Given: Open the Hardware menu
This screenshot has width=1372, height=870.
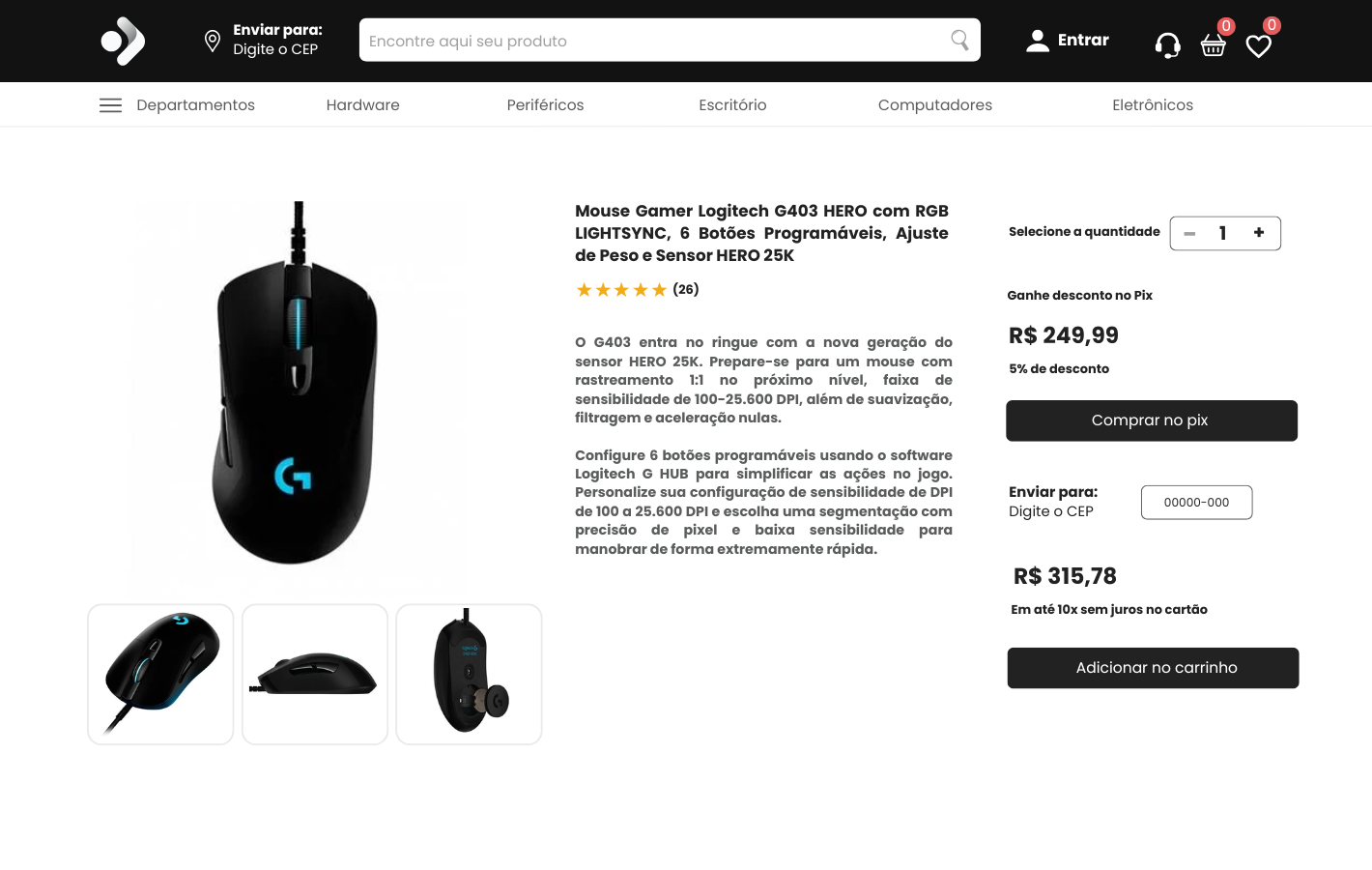Looking at the screenshot, I should (x=362, y=105).
